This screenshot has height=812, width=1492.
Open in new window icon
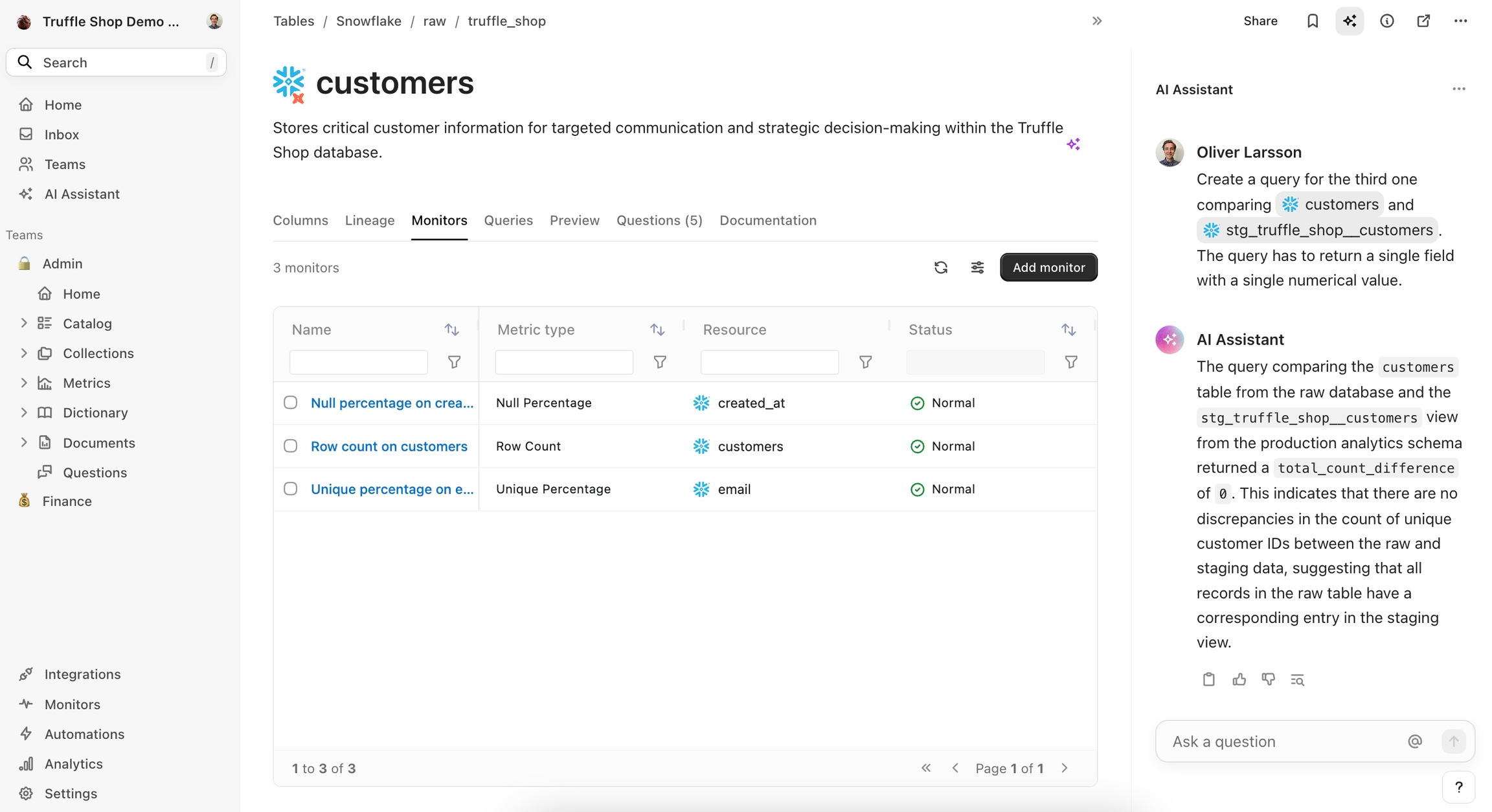[x=1423, y=21]
